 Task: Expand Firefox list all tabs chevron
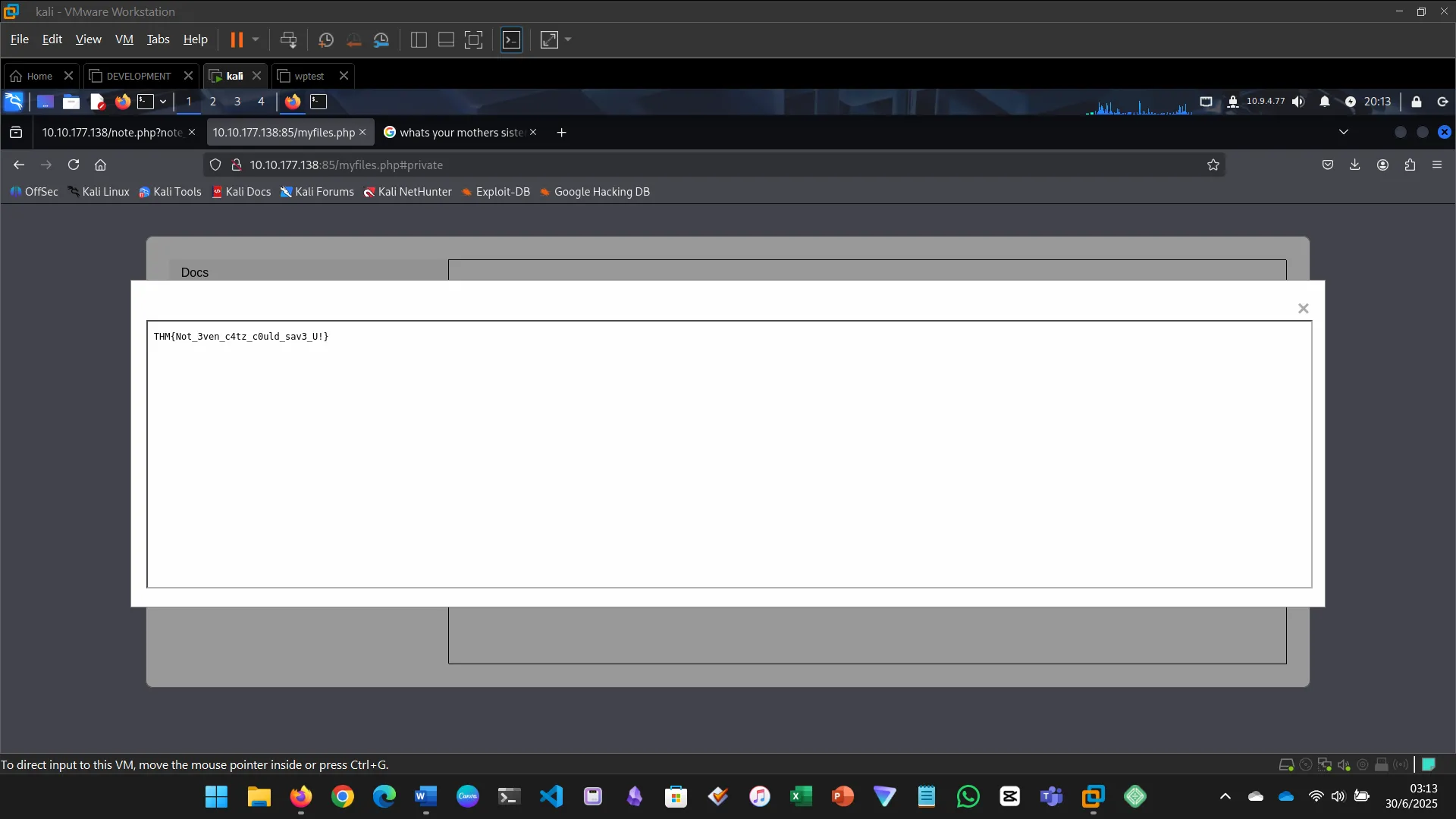(1344, 132)
